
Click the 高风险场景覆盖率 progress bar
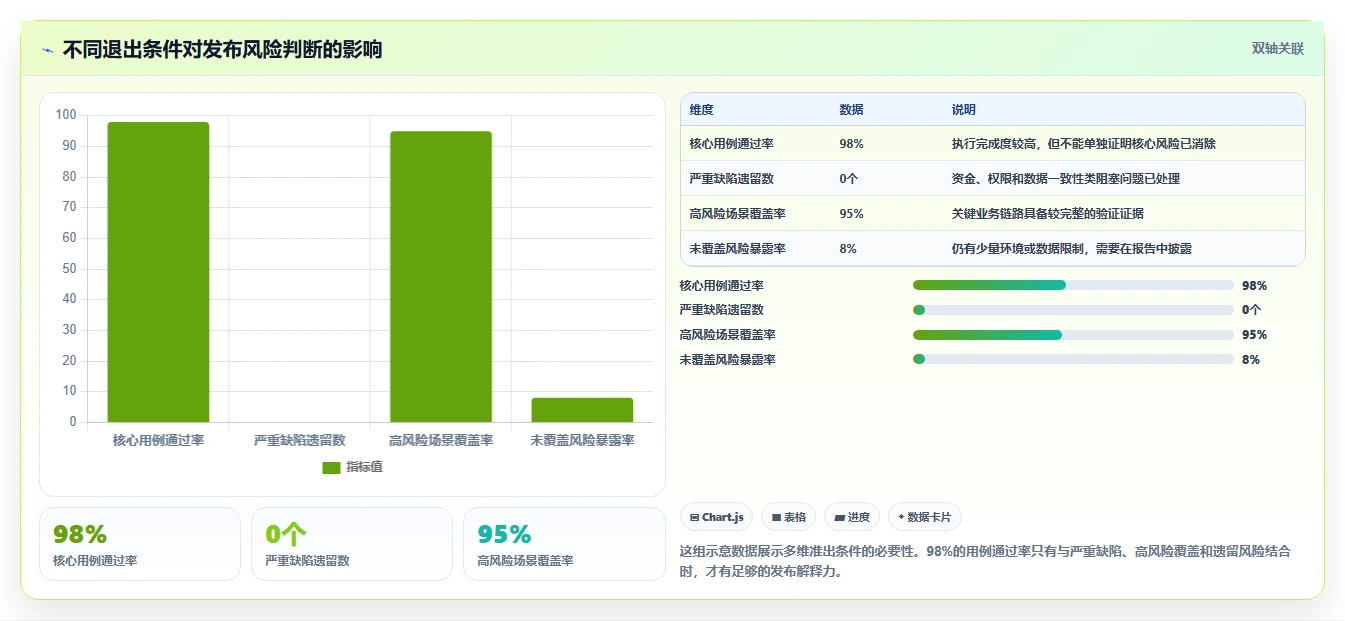(x=1073, y=335)
